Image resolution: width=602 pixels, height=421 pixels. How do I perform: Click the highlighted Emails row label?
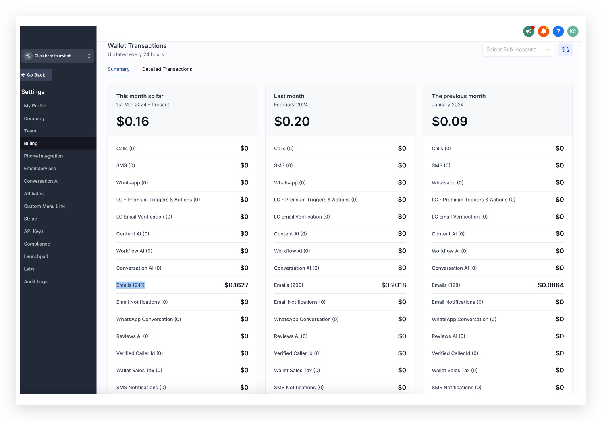(130, 285)
